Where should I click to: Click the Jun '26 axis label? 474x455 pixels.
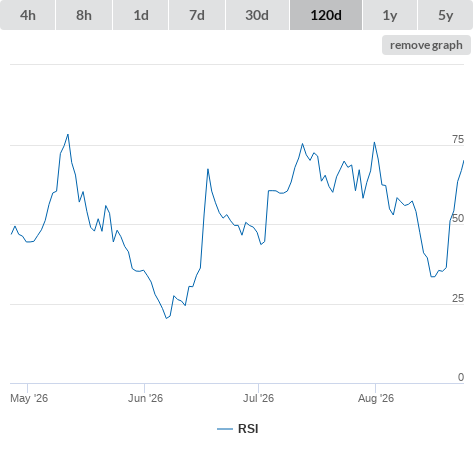(x=146, y=398)
